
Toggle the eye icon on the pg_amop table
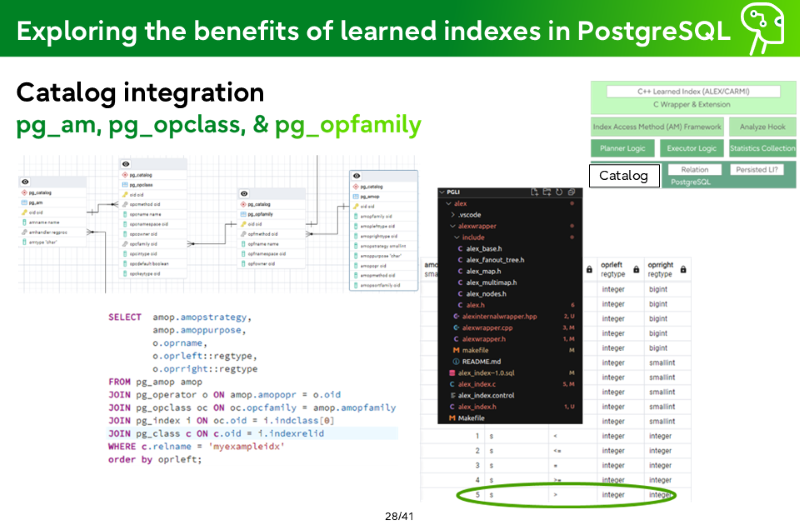click(x=357, y=176)
